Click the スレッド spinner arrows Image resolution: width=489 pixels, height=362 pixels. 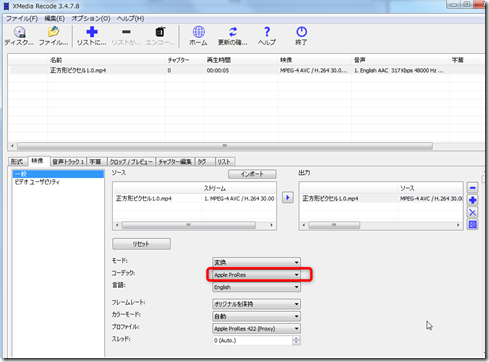(x=296, y=340)
